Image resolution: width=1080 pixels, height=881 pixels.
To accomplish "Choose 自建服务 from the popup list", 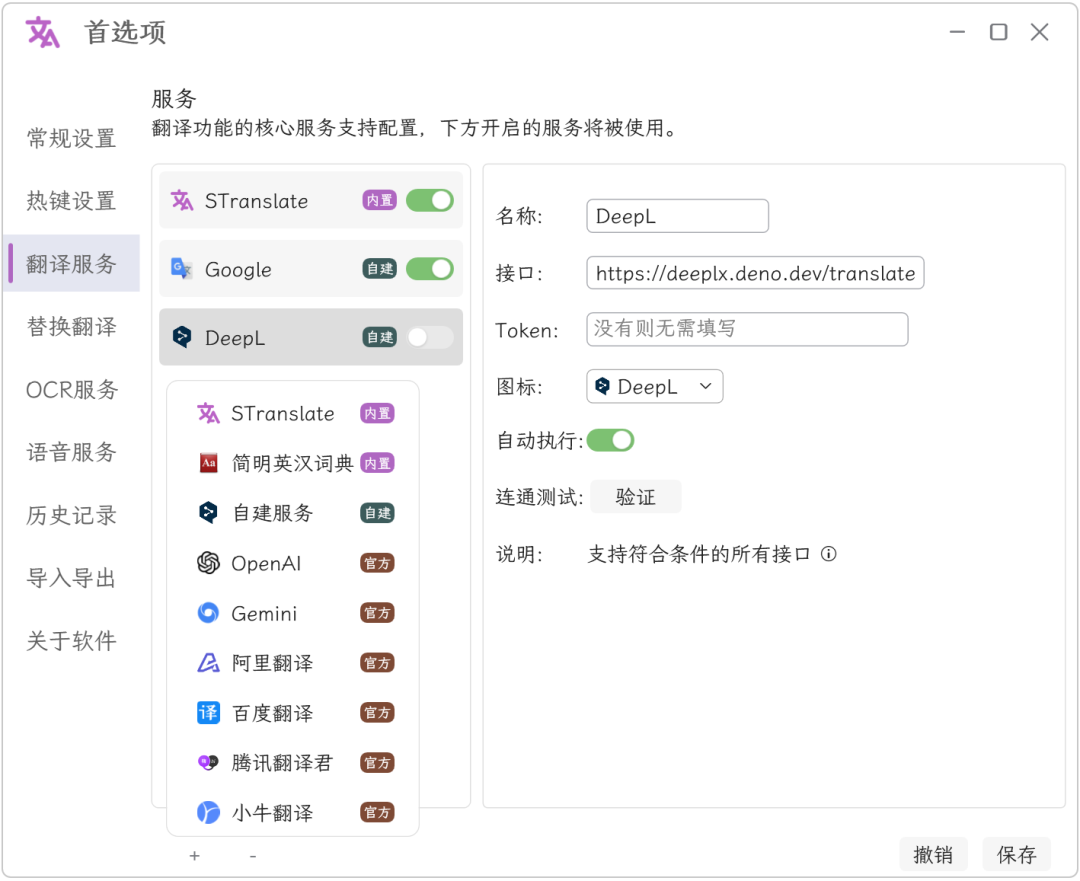I will click(x=294, y=512).
